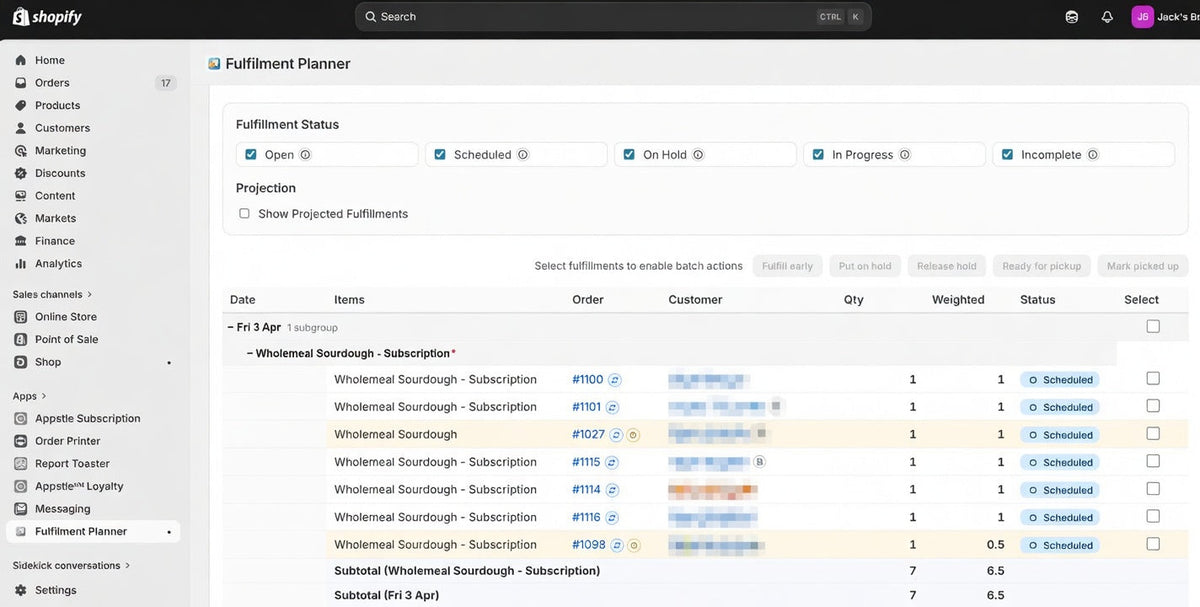The image size is (1200, 607).
Task: Click the Finance icon in sidebar
Action: click(x=20, y=241)
